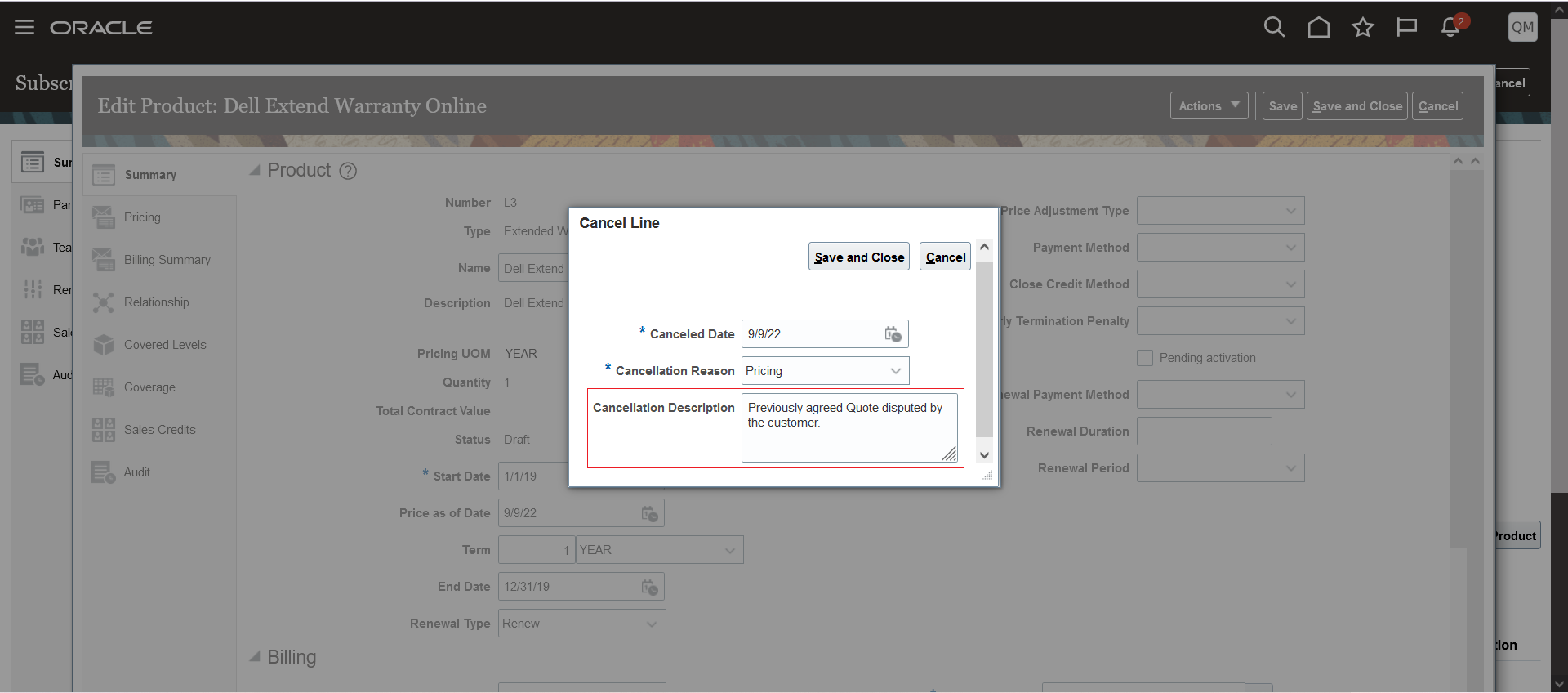The image size is (1568, 693).
Task: Click the Billing Summary tab icon
Action: [104, 260]
